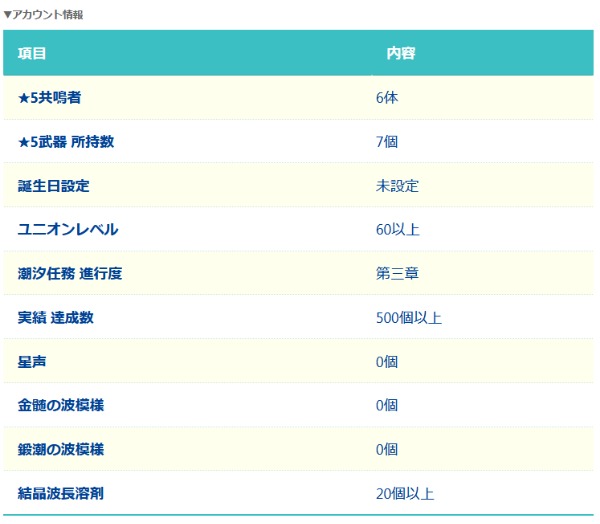
Task: Click the 未設定 value cell
Action: point(397,186)
